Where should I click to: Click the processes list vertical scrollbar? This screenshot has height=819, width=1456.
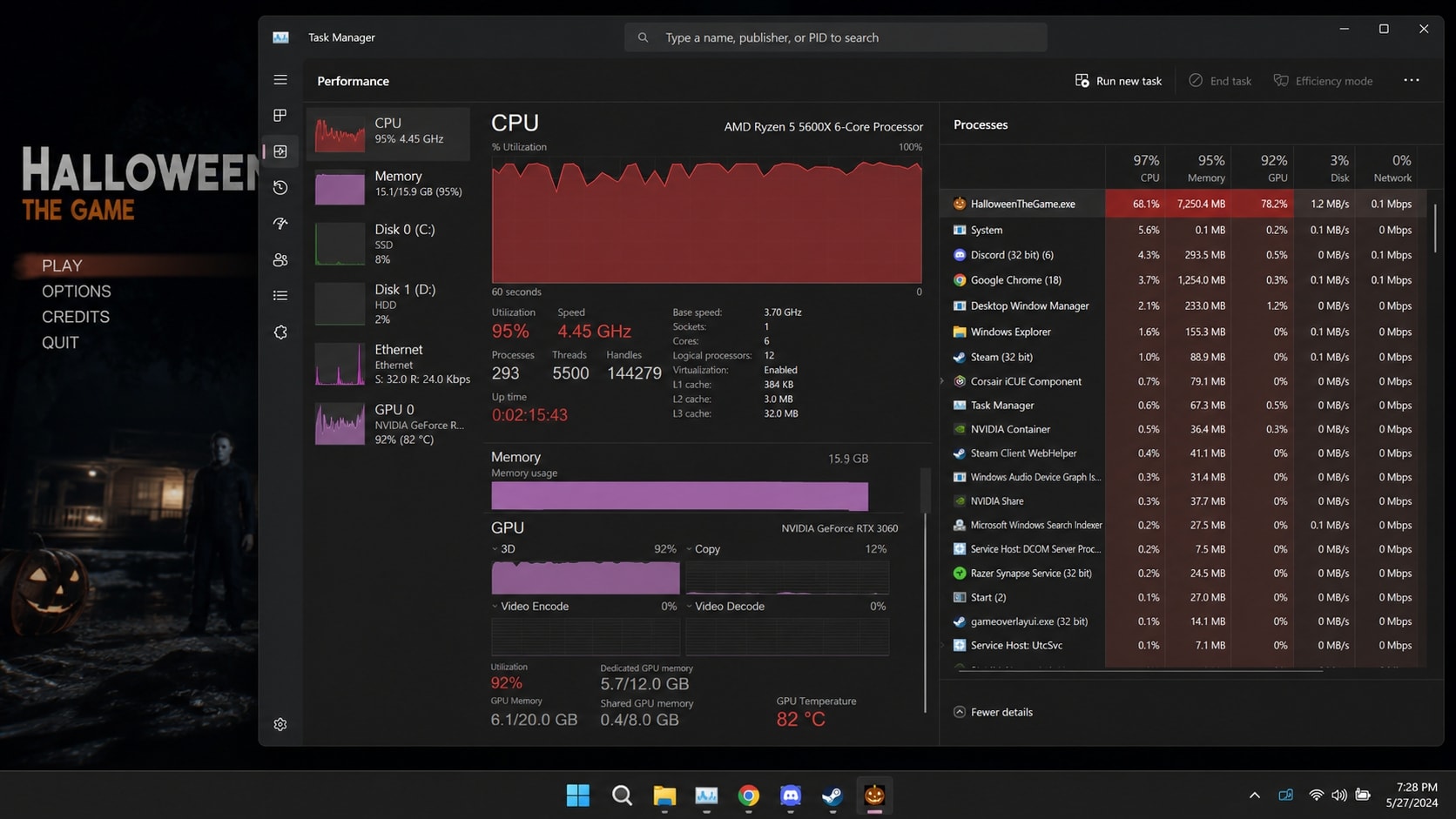[1434, 230]
